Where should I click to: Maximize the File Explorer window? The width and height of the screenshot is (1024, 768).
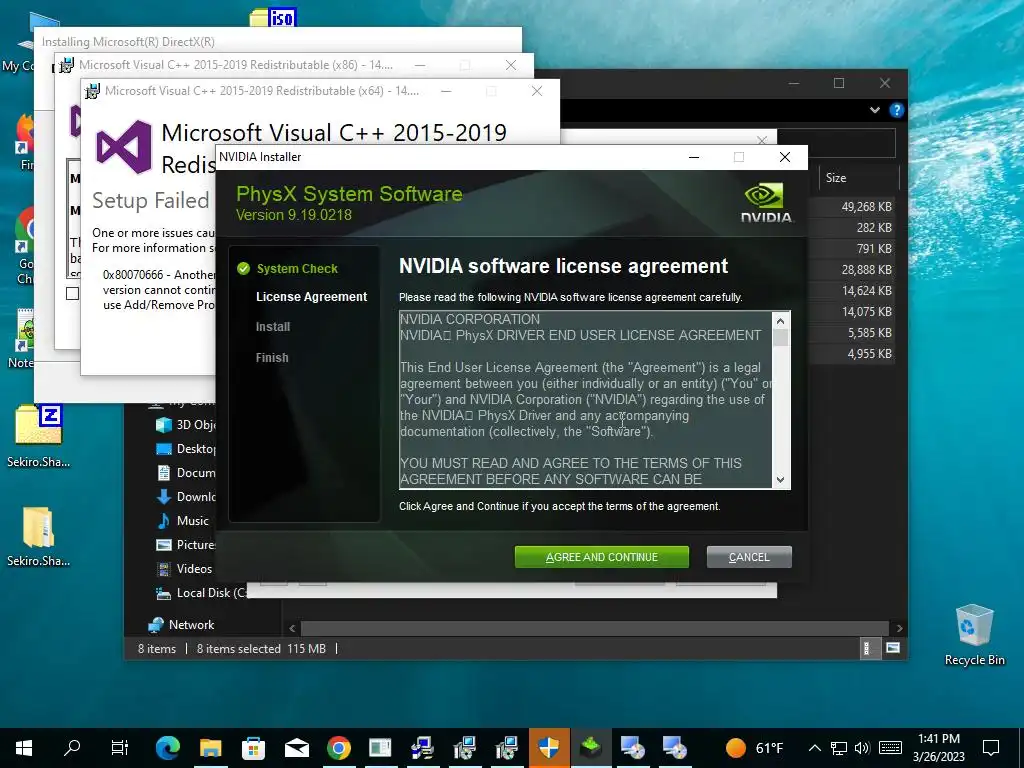pos(839,83)
